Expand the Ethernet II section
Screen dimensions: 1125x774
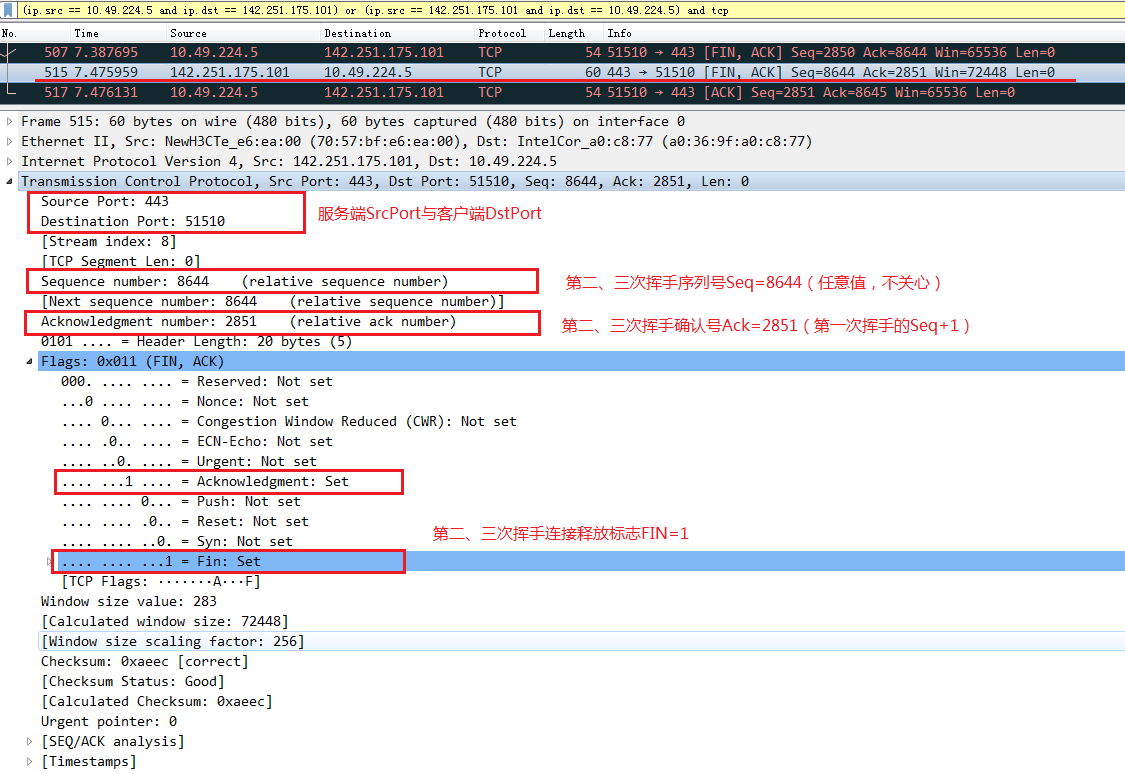[10, 141]
